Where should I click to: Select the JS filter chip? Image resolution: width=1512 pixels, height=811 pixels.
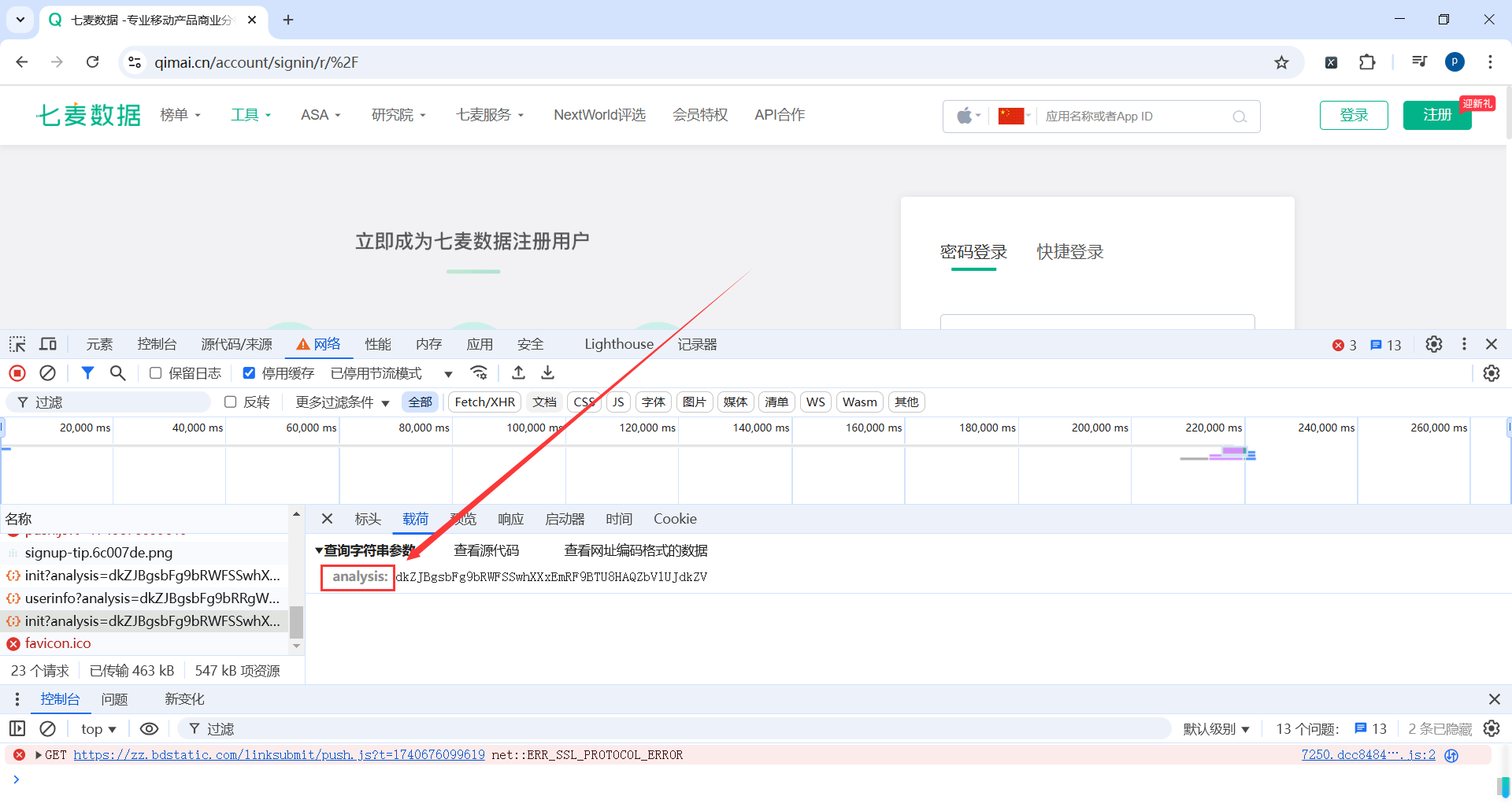(x=618, y=402)
